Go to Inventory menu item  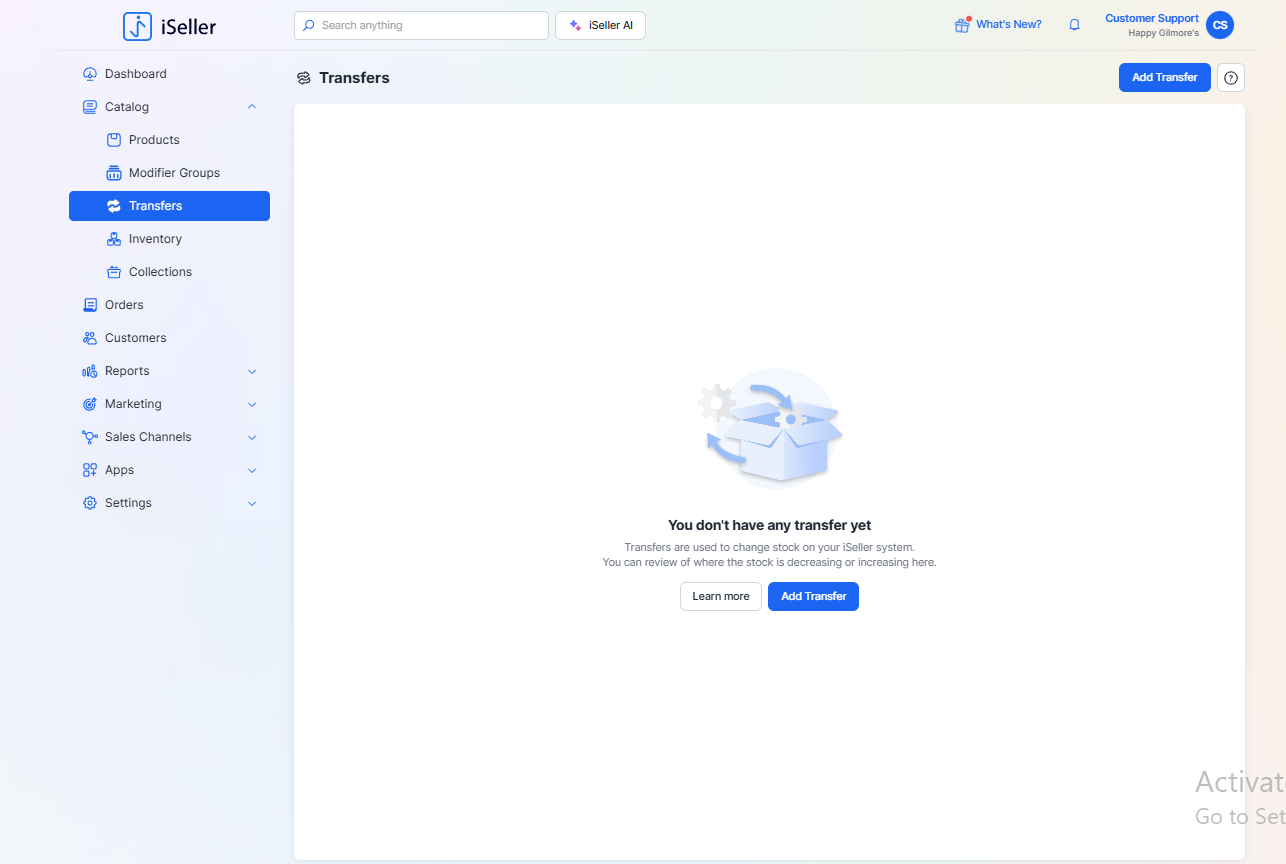[155, 239]
